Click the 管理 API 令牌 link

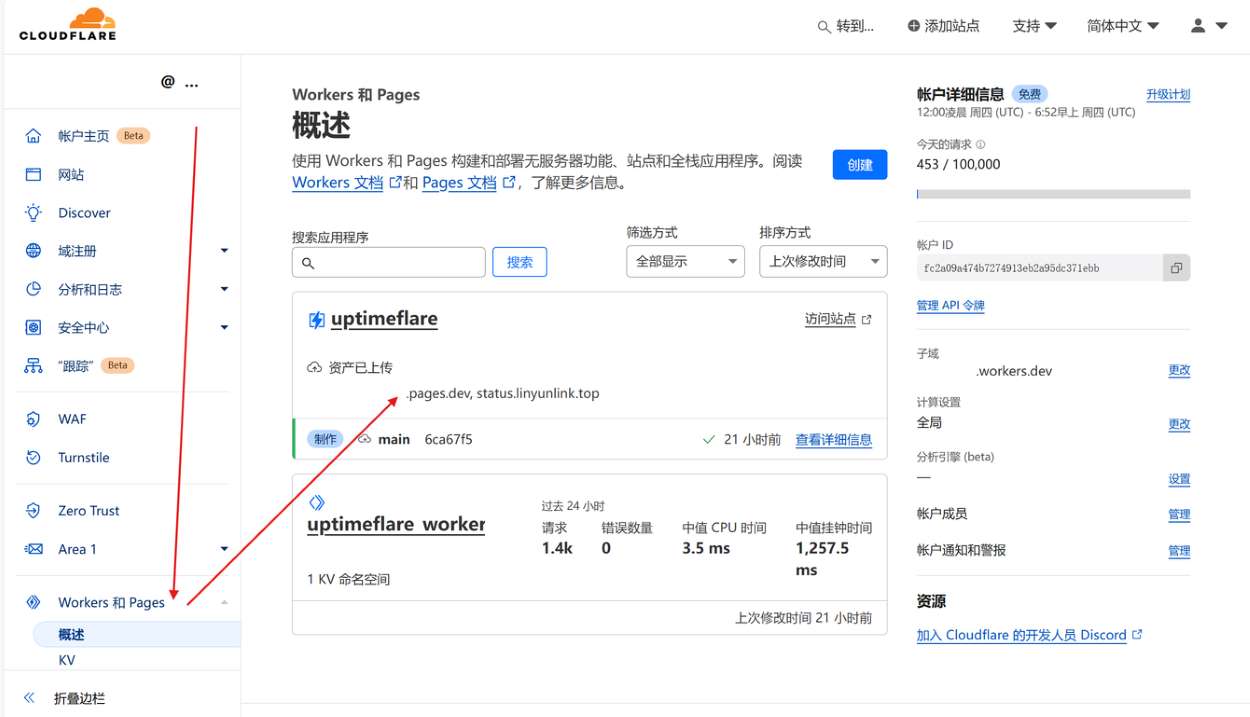click(x=951, y=306)
